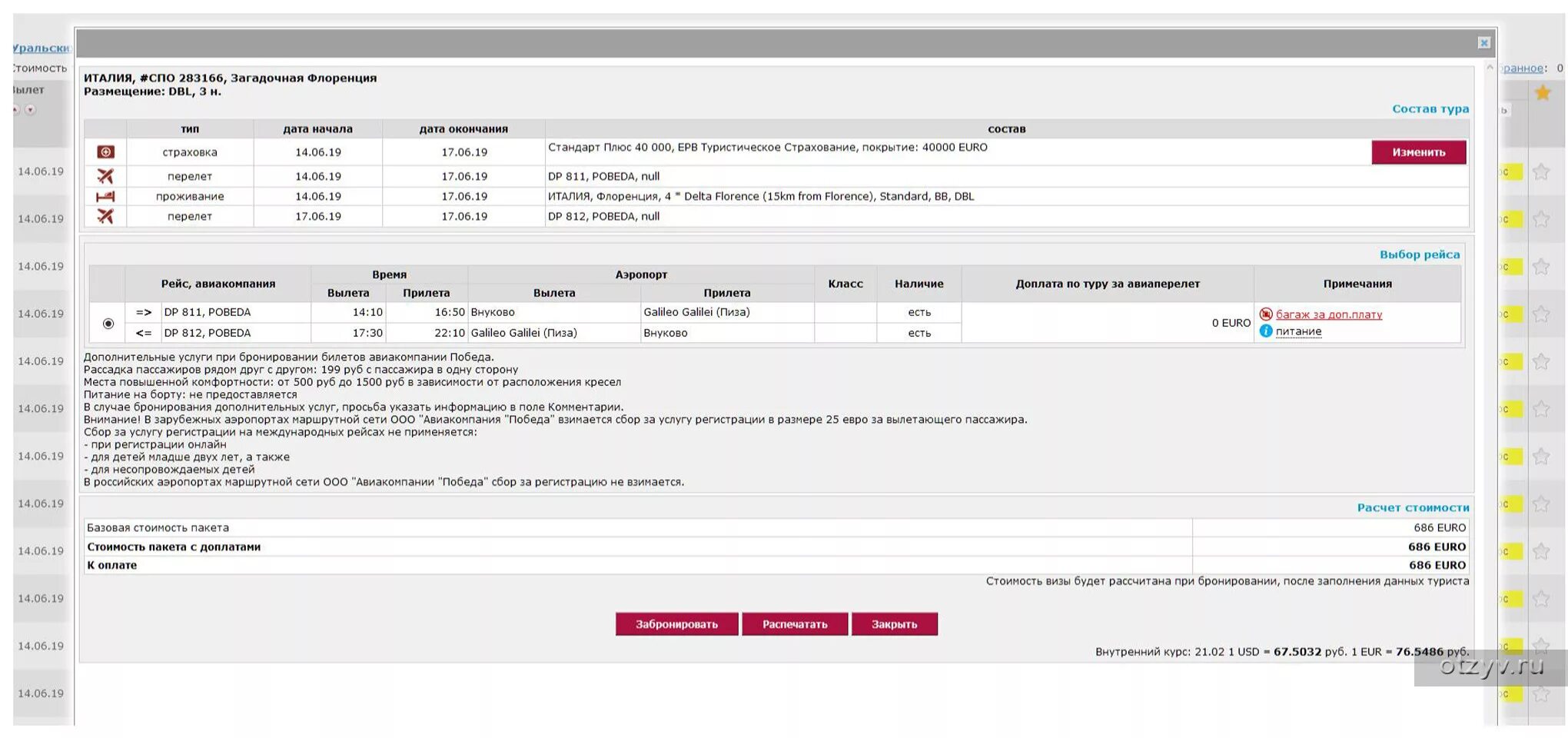Click the scroll-up arrow at the dialog's top right
The width and height of the screenshot is (1568, 738).
(1490, 68)
